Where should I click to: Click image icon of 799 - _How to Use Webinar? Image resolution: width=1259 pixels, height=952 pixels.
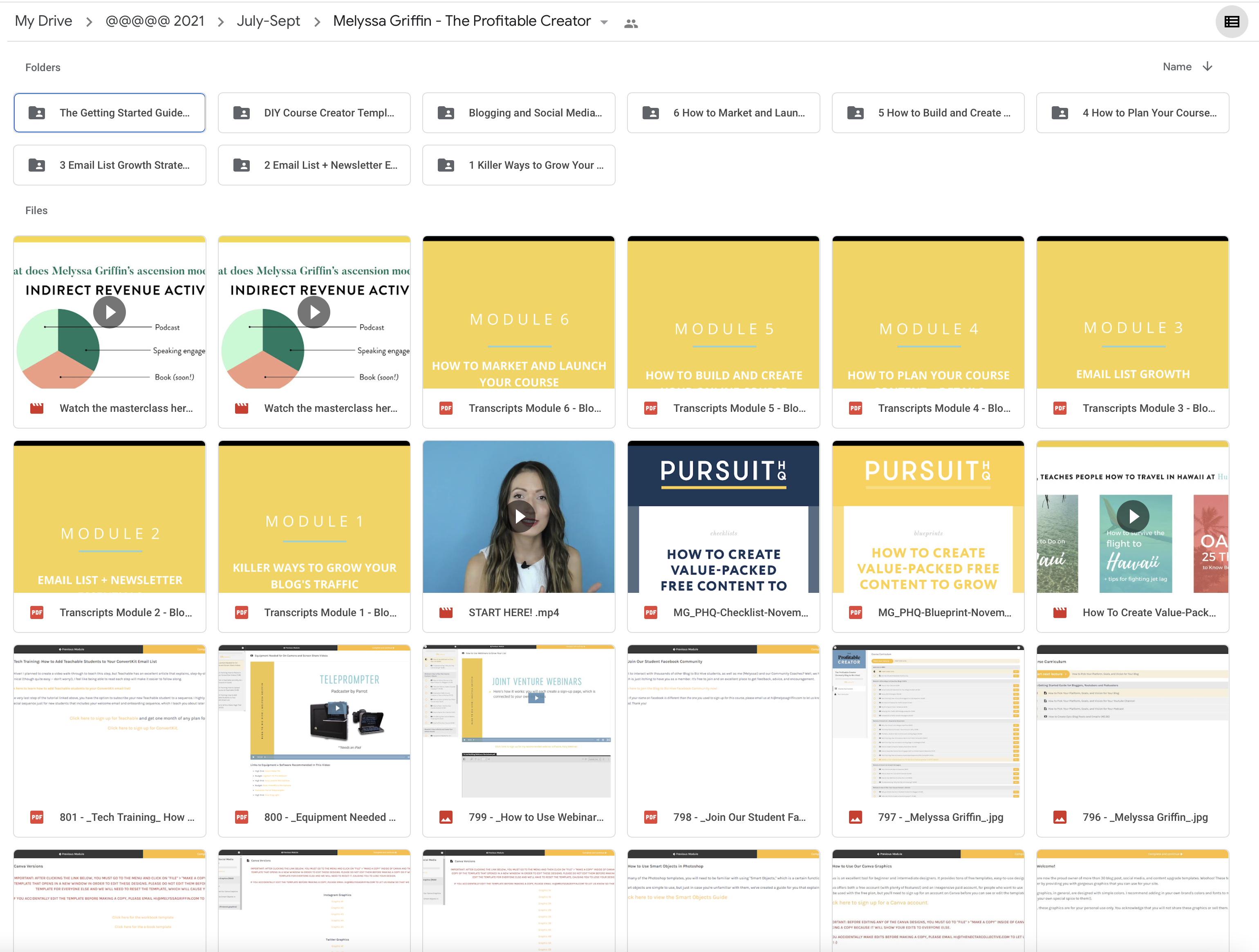point(446,817)
